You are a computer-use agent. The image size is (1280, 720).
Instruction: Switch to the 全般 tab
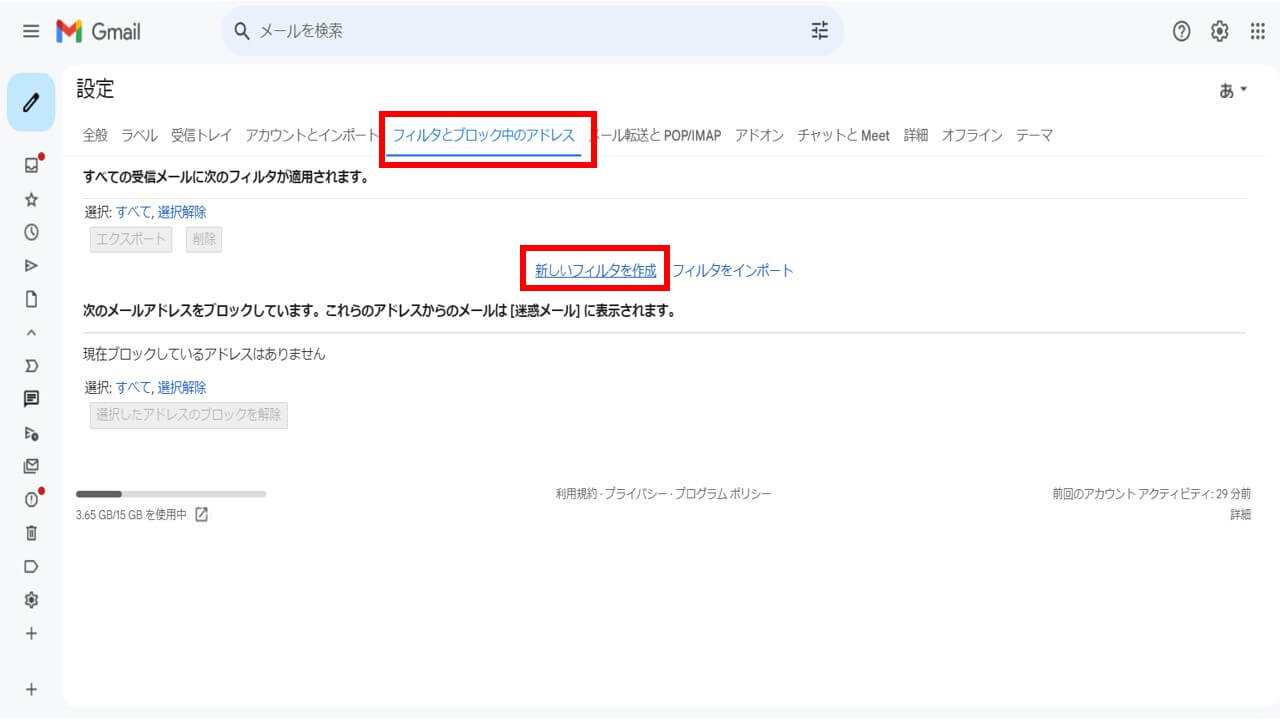(95, 135)
